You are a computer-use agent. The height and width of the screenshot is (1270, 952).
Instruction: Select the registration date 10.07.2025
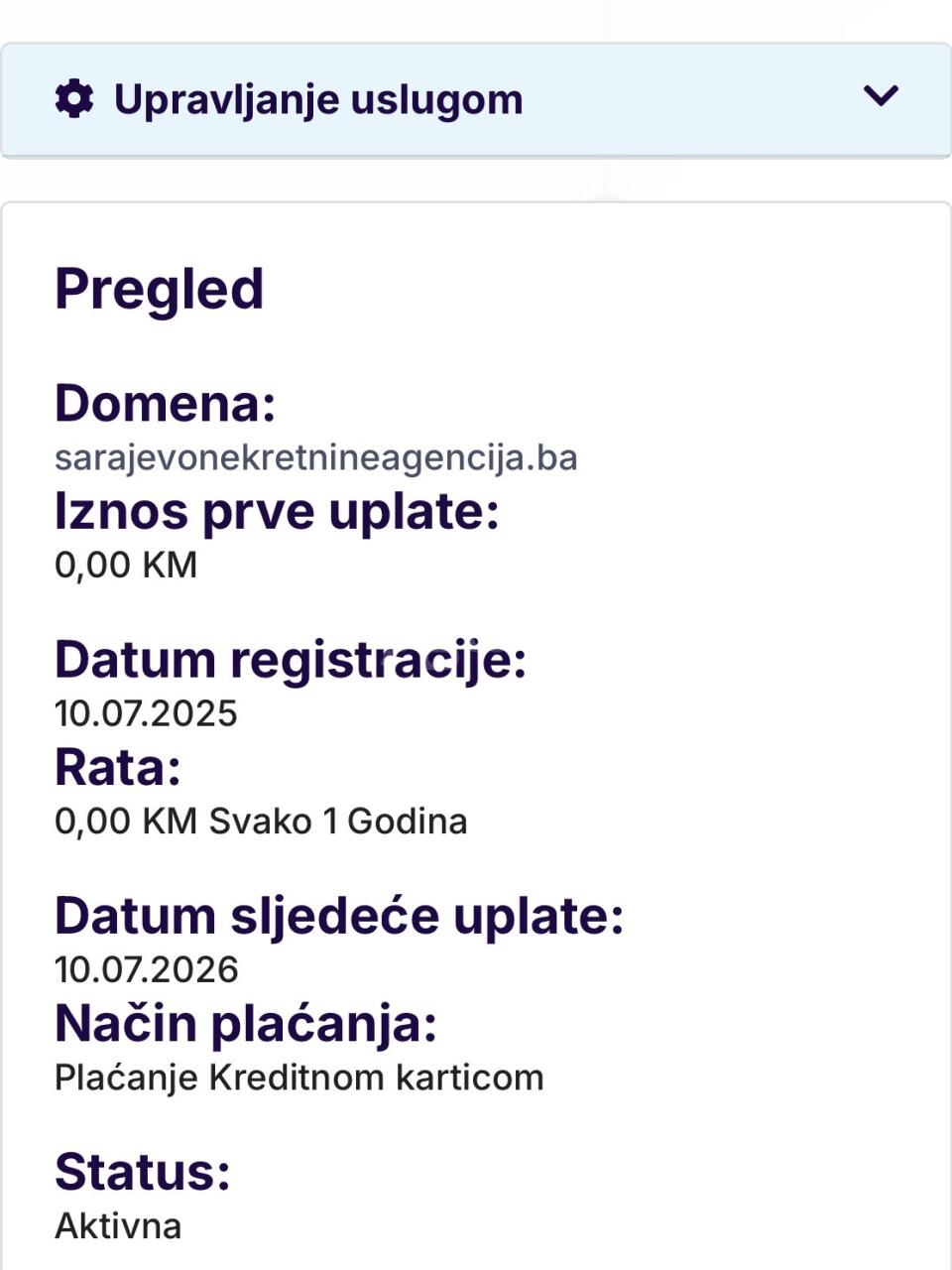(x=146, y=713)
